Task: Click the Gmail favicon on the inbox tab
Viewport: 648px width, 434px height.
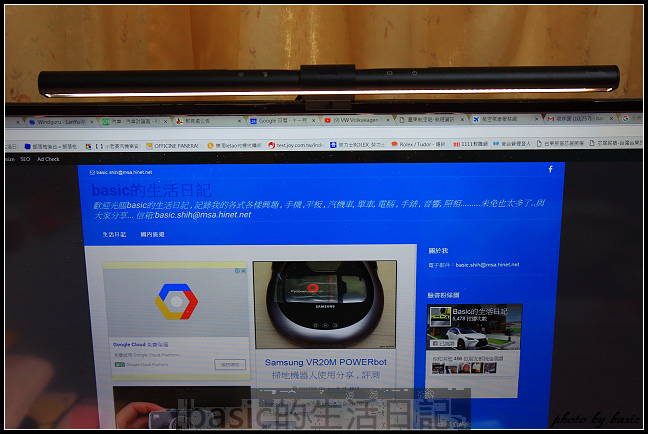Action: coord(550,119)
